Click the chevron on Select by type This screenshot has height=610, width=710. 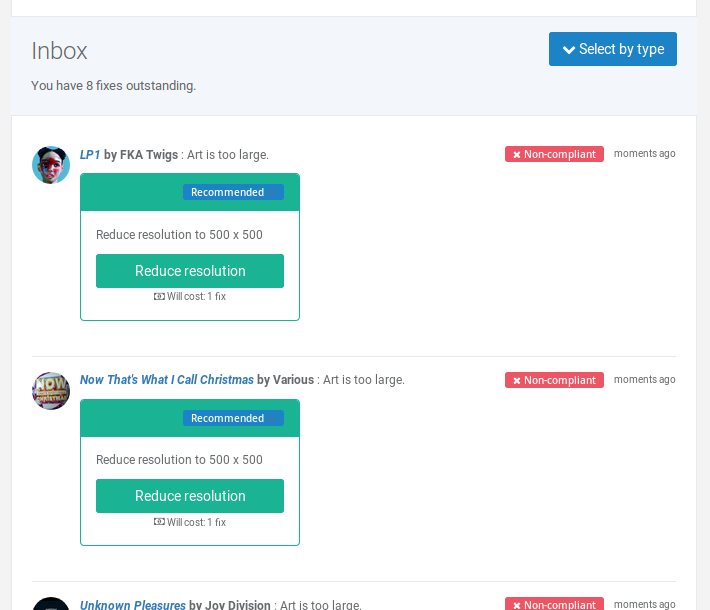(x=569, y=49)
